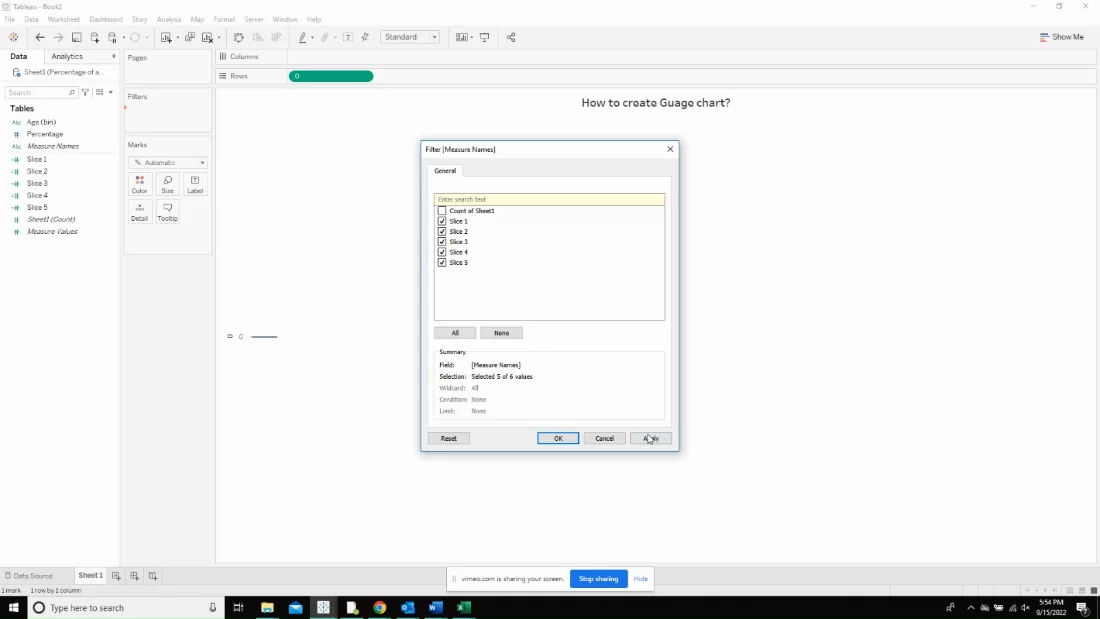
Task: Click the Swap Rows and Columns icon
Action: click(x=239, y=37)
